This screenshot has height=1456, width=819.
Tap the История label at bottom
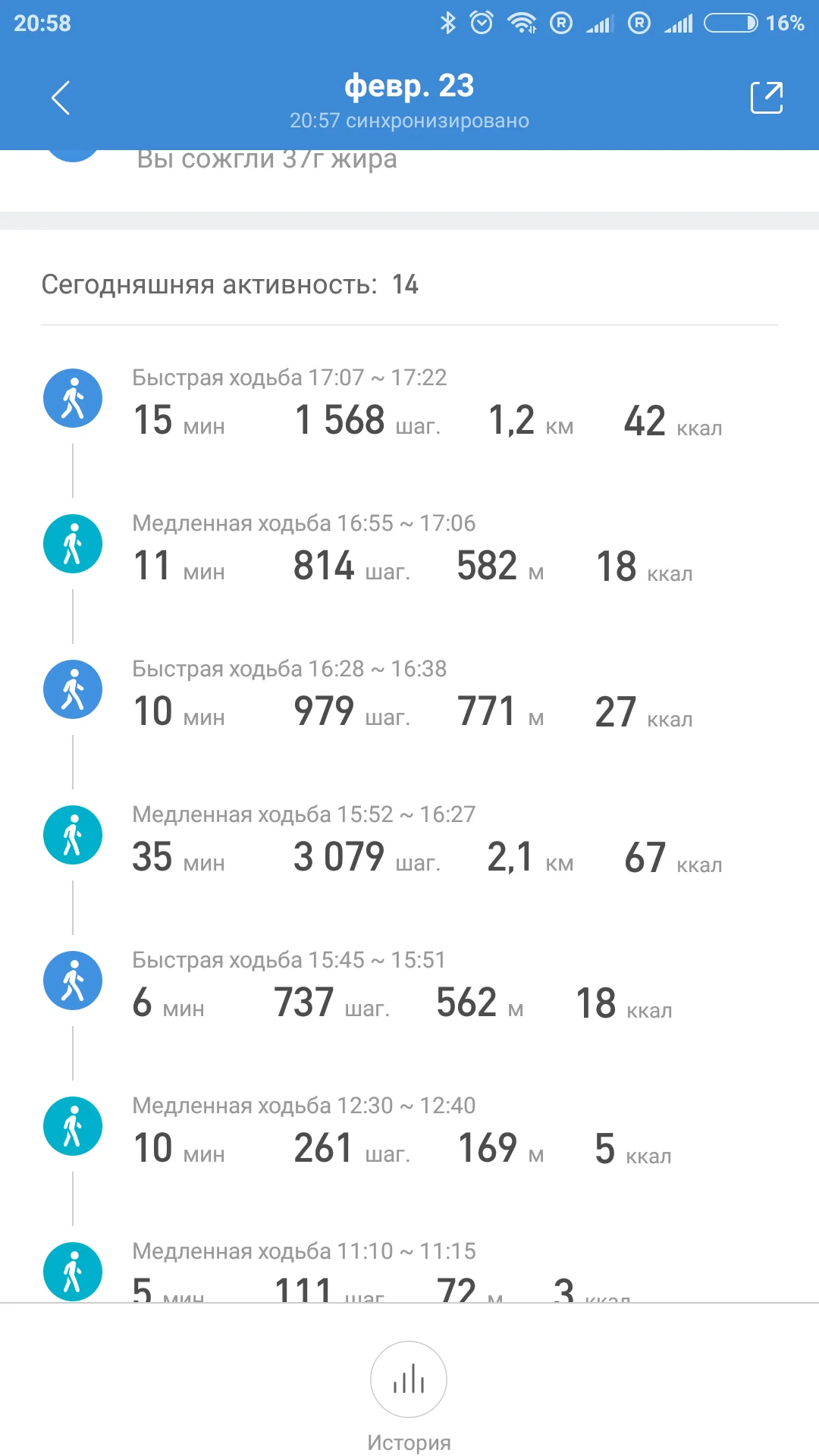click(409, 1442)
